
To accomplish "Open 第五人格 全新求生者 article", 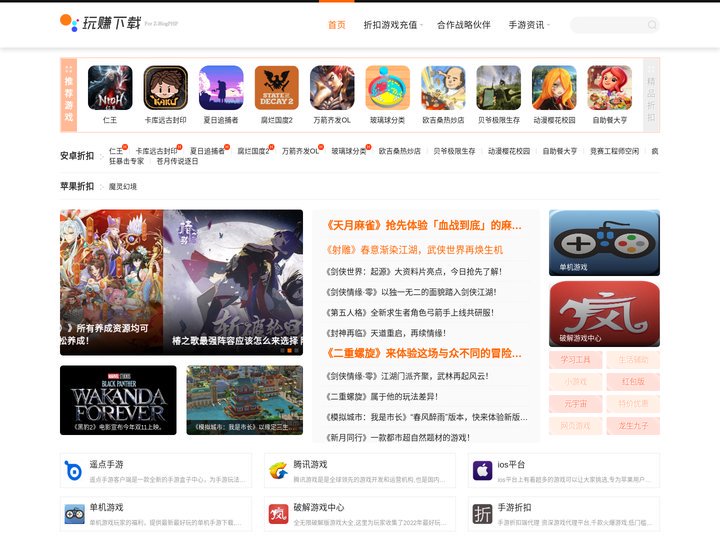I will pos(410,313).
